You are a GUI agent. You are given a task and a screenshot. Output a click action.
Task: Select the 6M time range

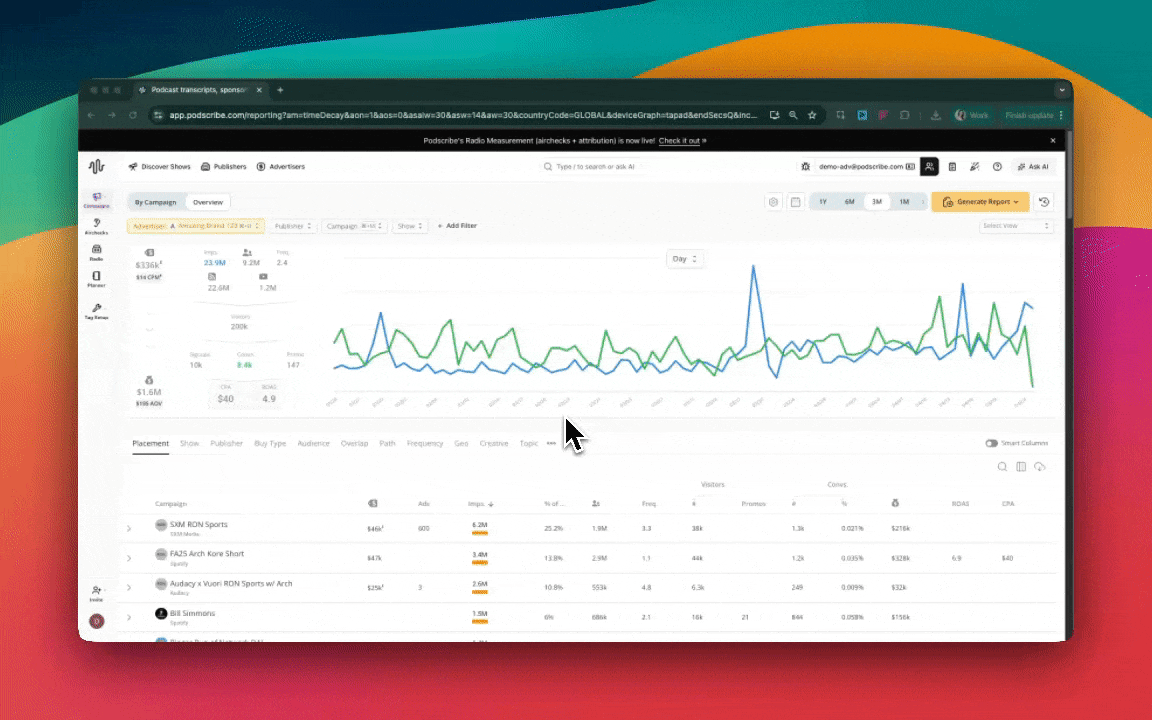point(849,202)
